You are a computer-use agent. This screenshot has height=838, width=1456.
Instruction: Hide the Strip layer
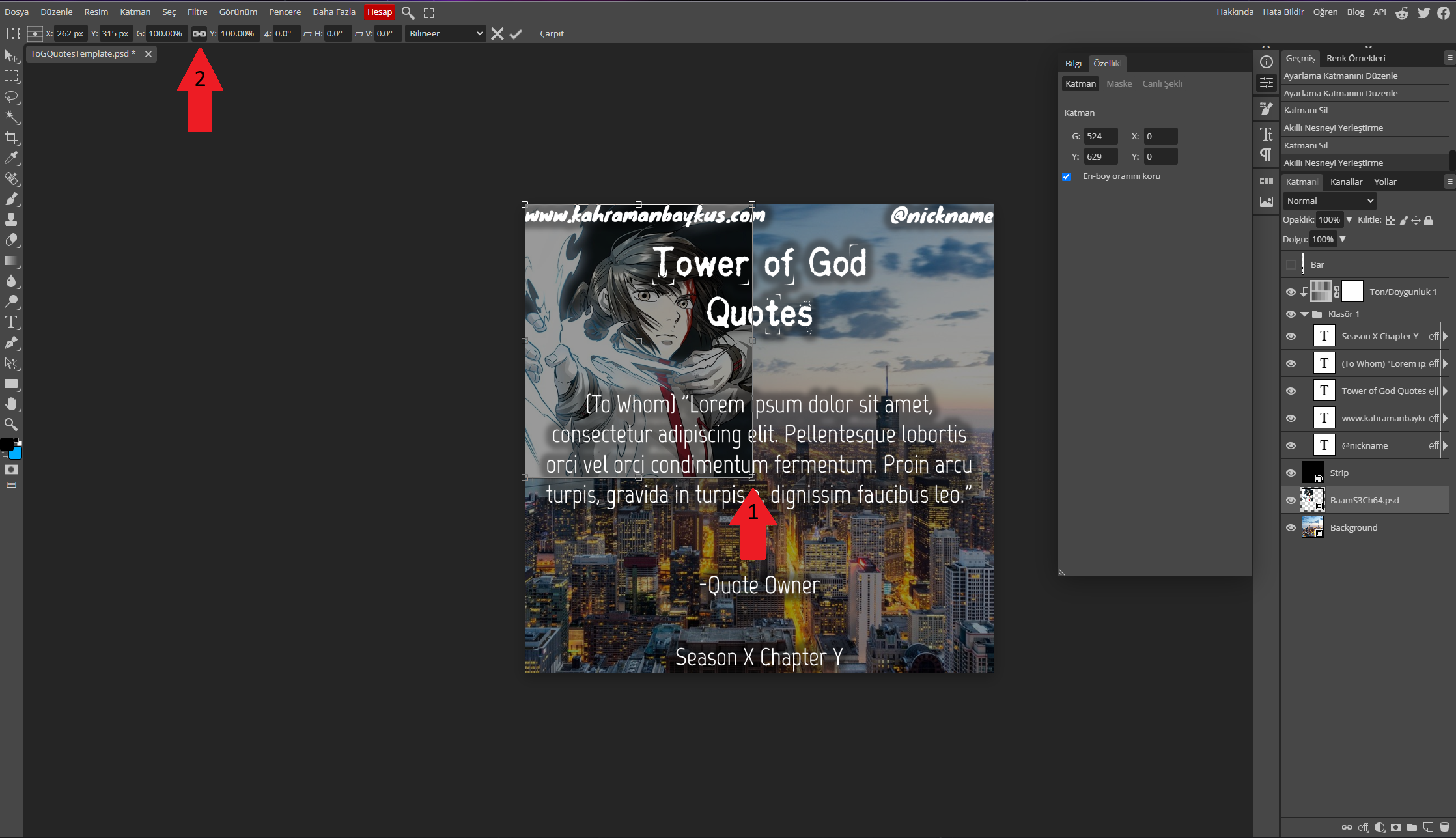1291,473
